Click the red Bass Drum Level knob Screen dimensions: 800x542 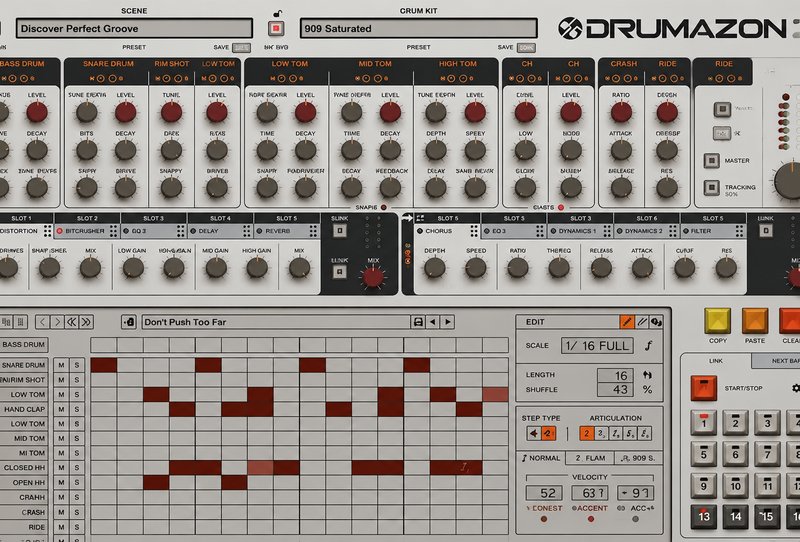(x=37, y=112)
